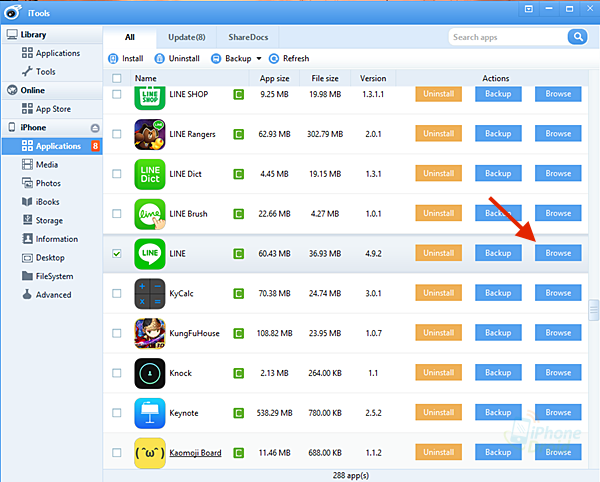Check the LINE Brush checkbox

pyautogui.click(x=117, y=213)
